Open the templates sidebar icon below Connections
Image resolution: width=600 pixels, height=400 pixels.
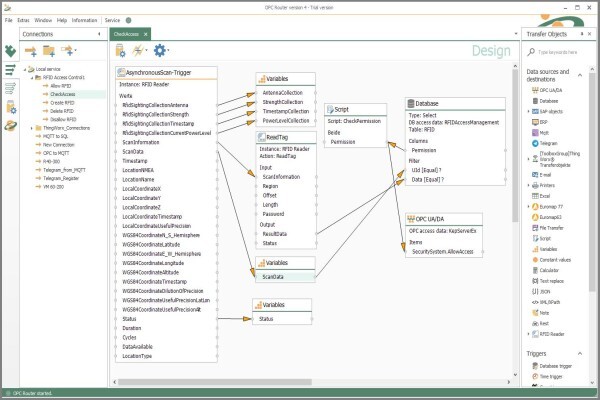click(10, 88)
